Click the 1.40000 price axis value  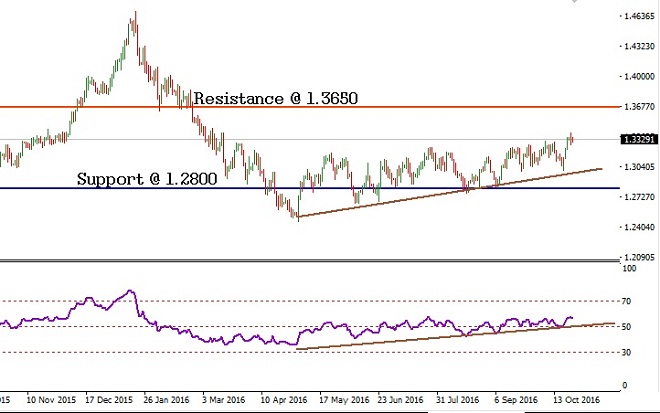click(x=639, y=77)
